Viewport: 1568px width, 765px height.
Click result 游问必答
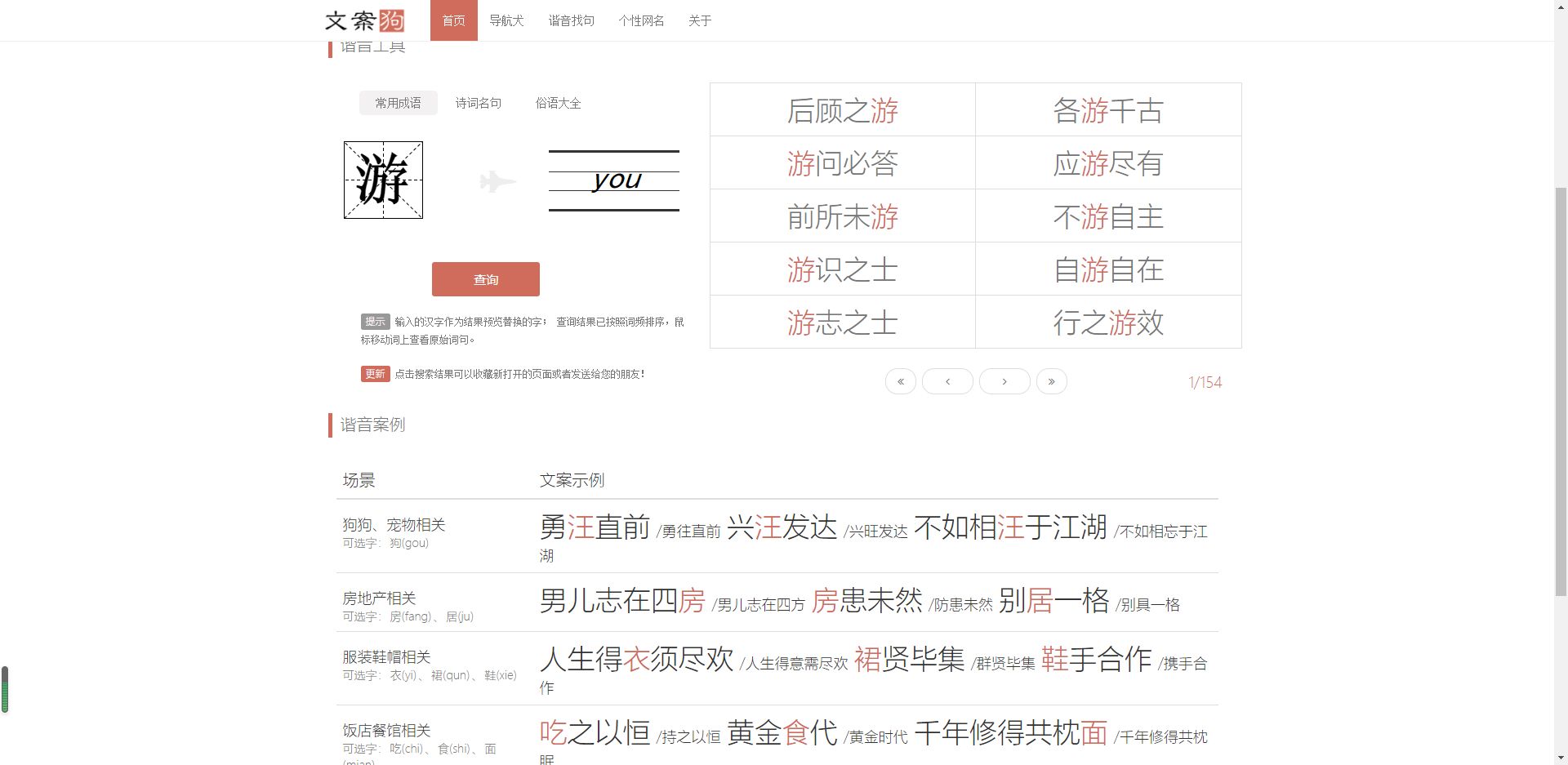tap(843, 163)
